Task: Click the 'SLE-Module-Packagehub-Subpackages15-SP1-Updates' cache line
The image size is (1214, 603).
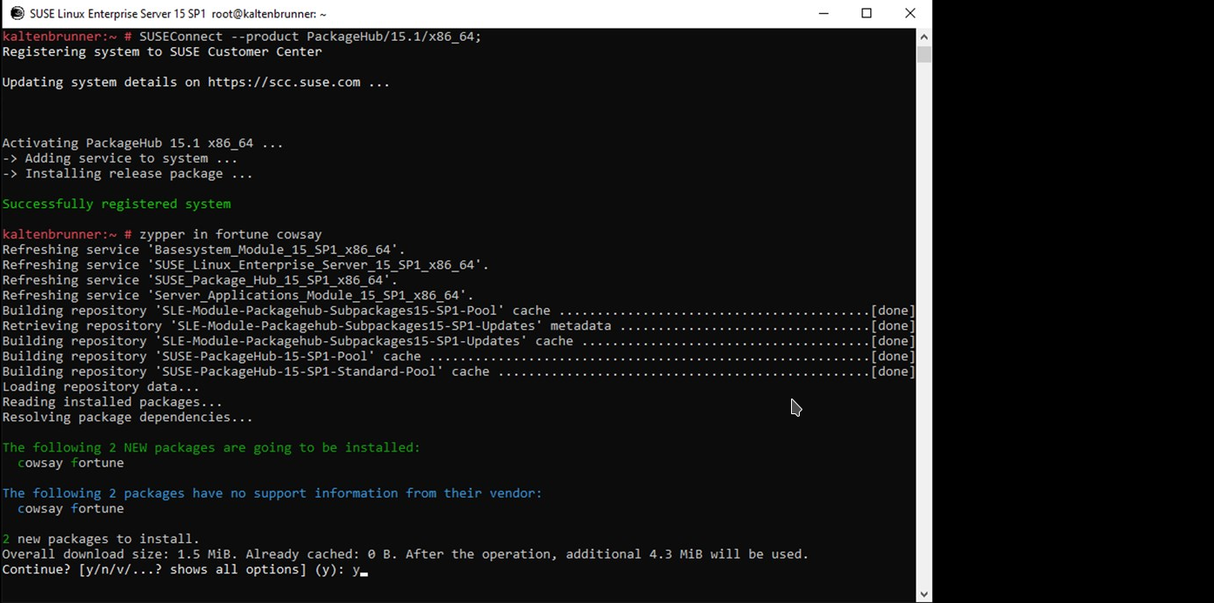Action: (x=458, y=341)
